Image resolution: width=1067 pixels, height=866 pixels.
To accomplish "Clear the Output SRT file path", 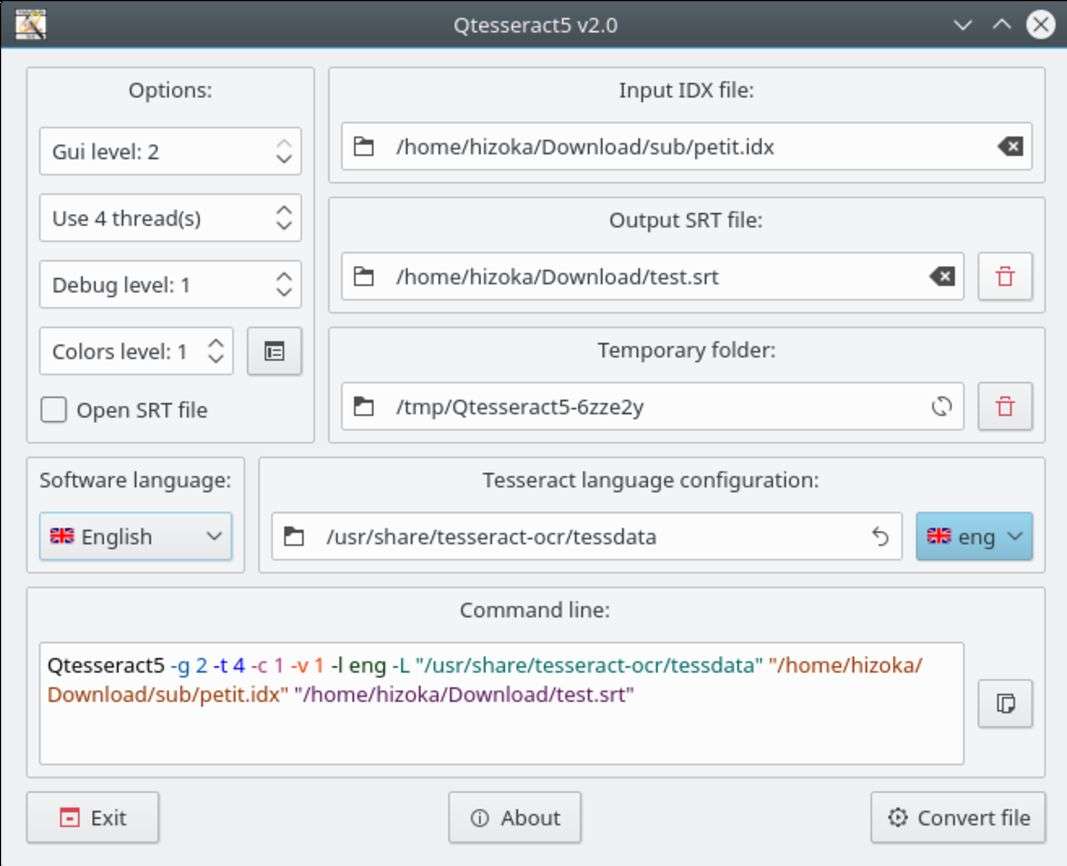I will tap(941, 277).
